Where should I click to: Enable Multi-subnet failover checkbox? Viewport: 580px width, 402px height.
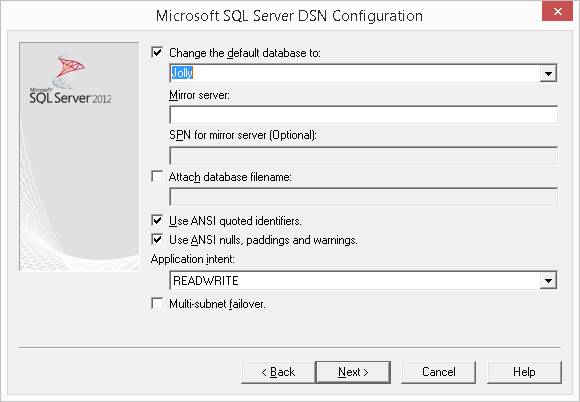pos(157,304)
